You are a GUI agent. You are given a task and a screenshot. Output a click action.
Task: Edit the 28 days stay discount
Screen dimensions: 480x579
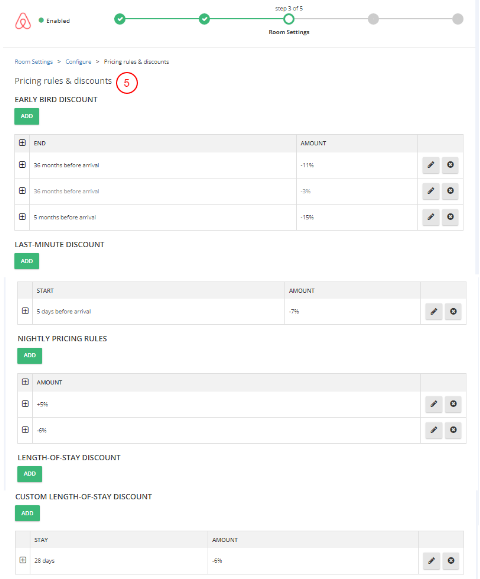431,561
